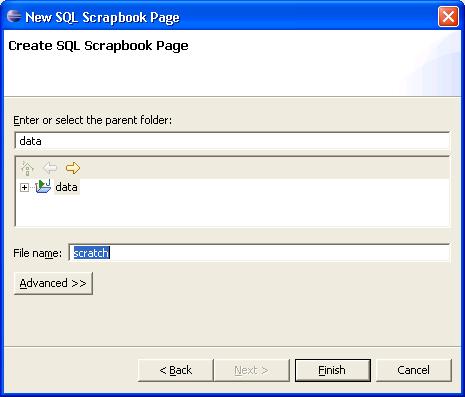Click the yellow forward arrow icon

pyautogui.click(x=73, y=168)
